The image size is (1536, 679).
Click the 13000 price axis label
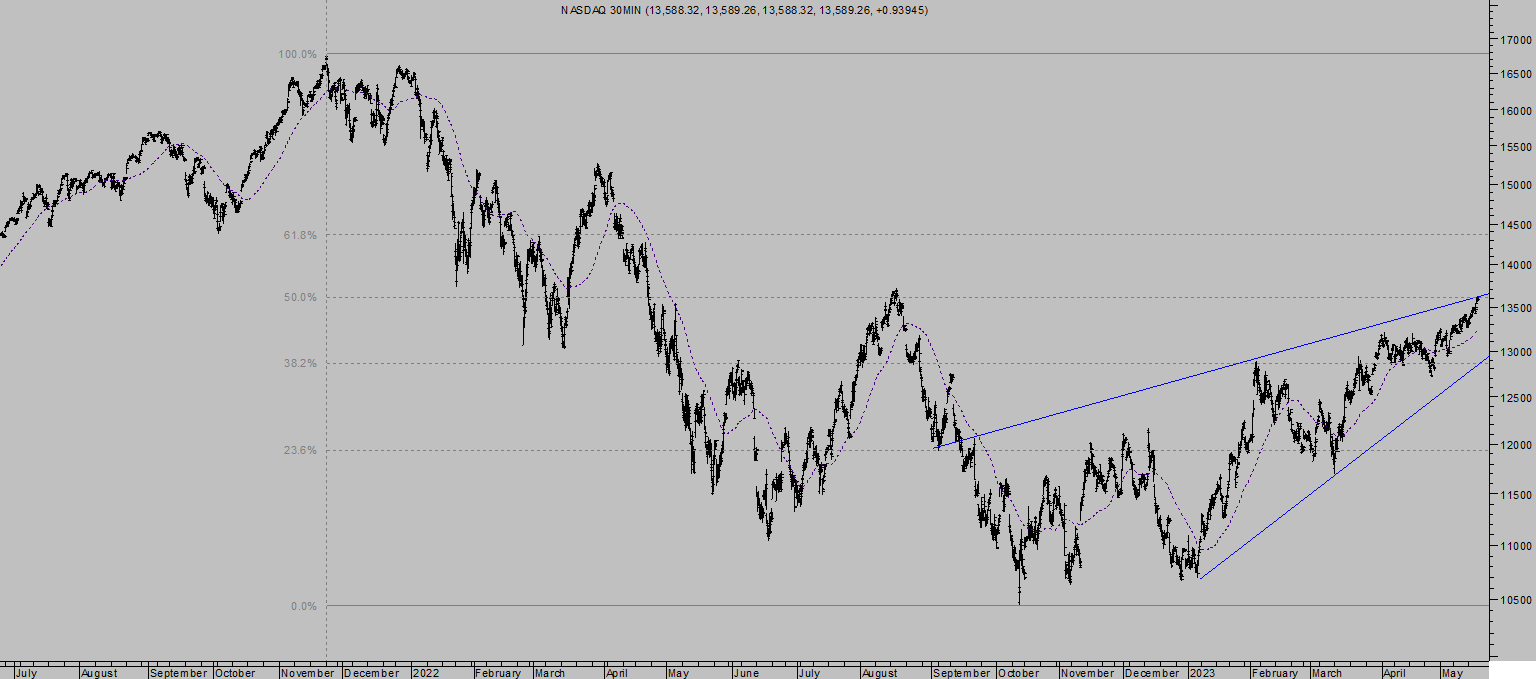click(x=1517, y=352)
